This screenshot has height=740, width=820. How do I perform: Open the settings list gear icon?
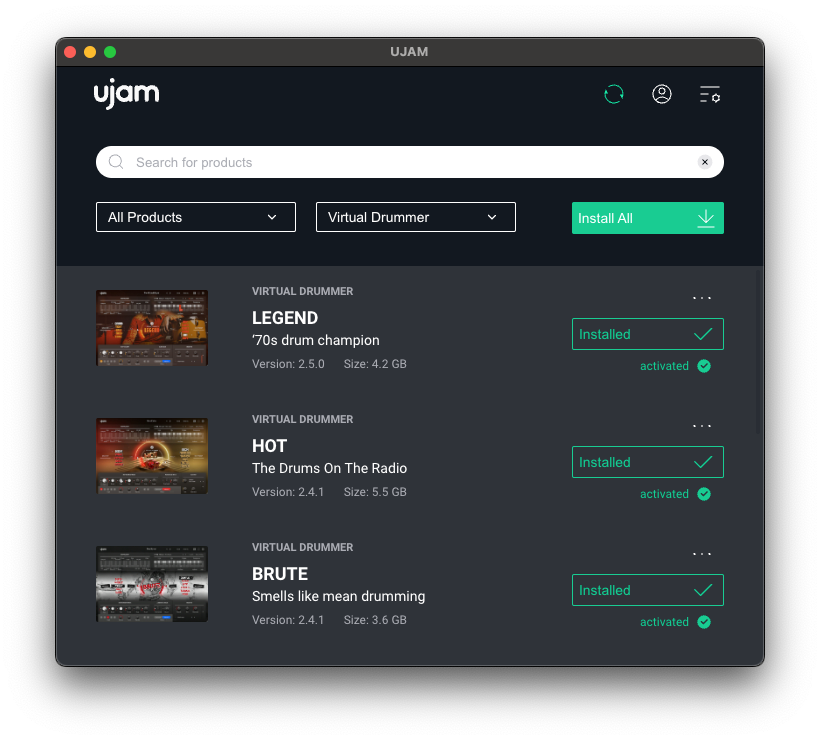tap(710, 95)
